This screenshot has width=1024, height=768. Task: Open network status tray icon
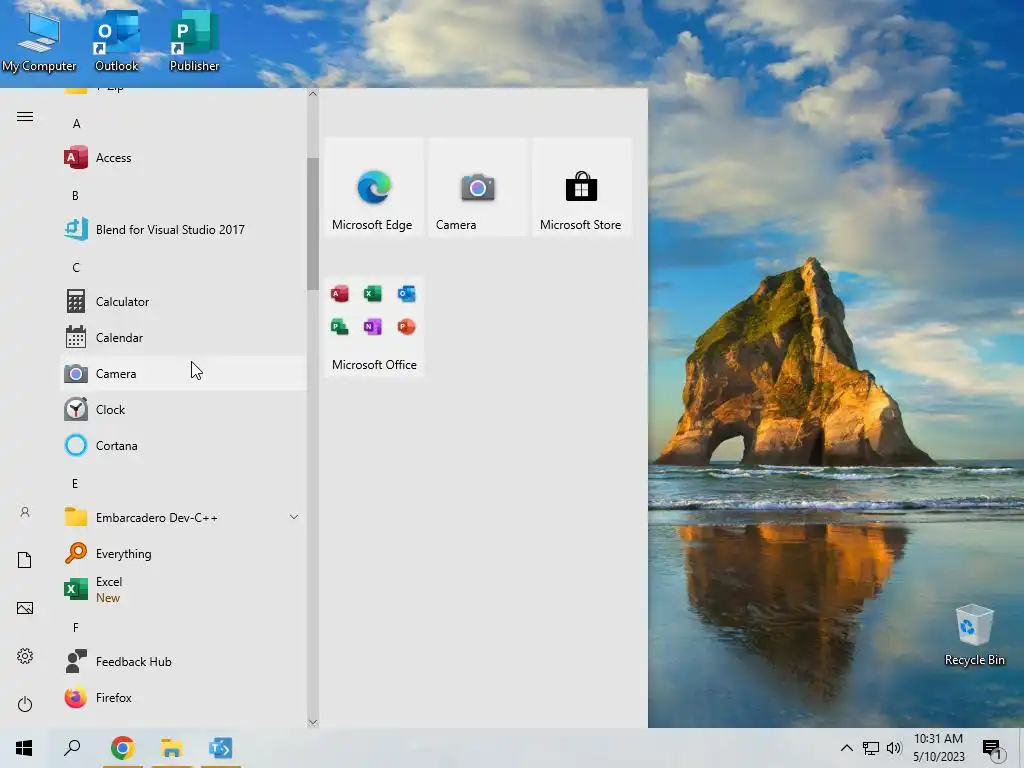click(x=871, y=748)
